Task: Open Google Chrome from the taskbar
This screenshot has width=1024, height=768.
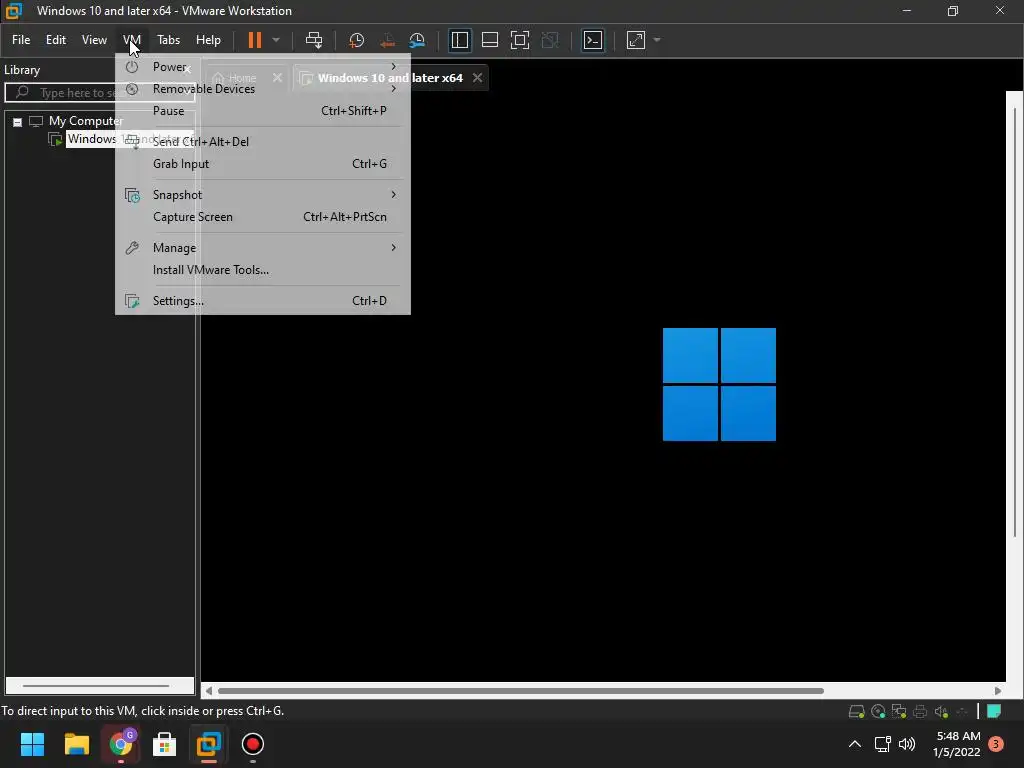Action: (x=121, y=744)
